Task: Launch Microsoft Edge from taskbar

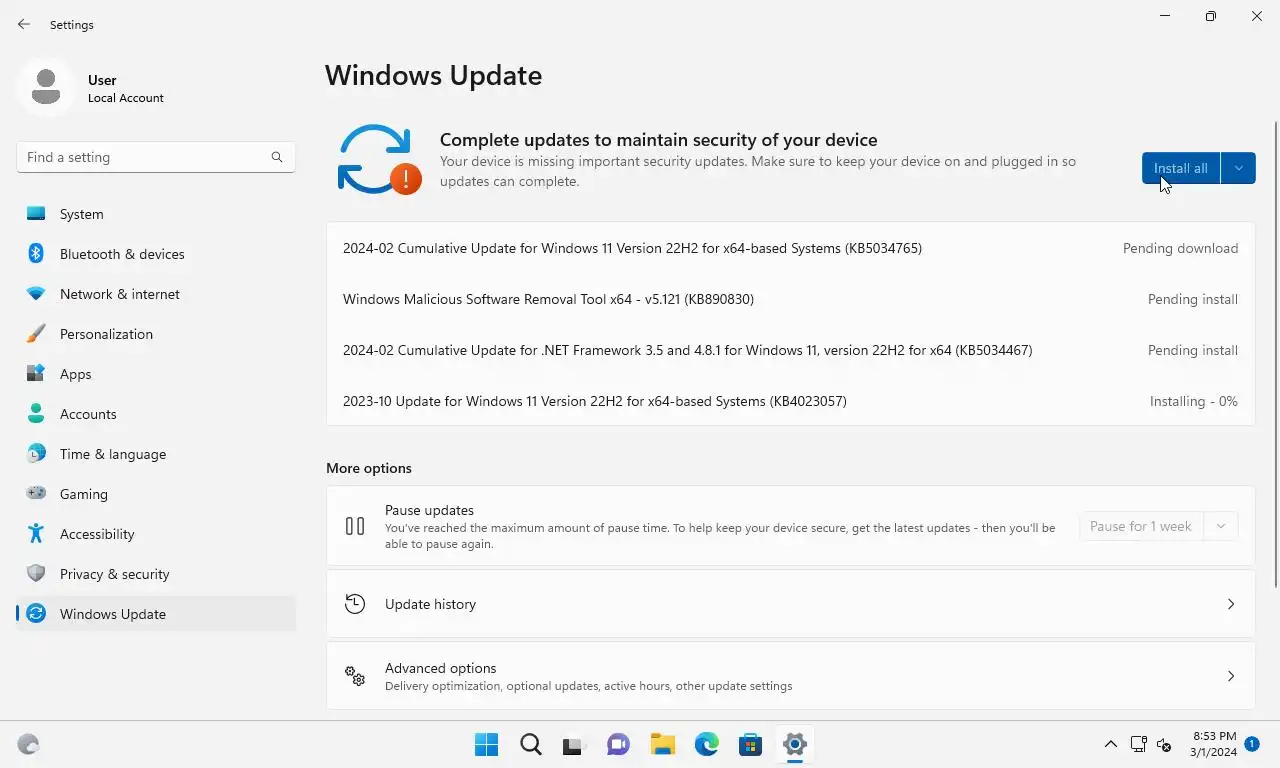Action: click(707, 744)
